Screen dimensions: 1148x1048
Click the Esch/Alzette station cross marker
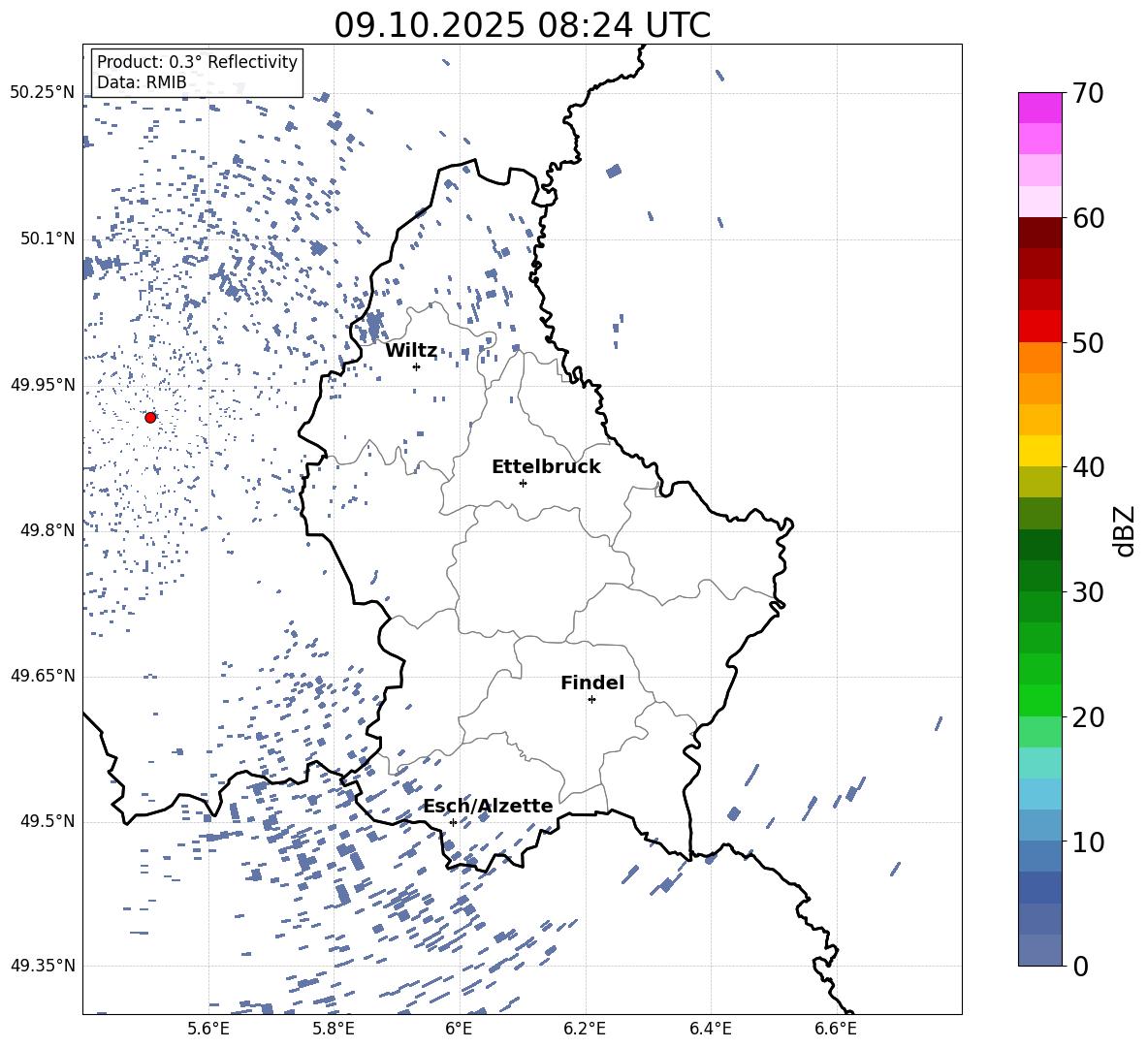(x=453, y=822)
